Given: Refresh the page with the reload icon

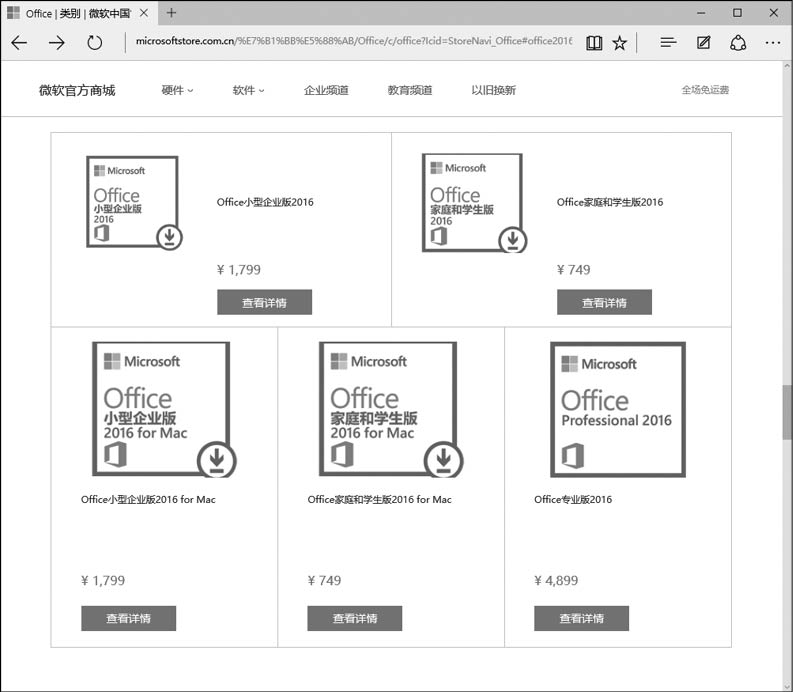Looking at the screenshot, I should [x=95, y=42].
